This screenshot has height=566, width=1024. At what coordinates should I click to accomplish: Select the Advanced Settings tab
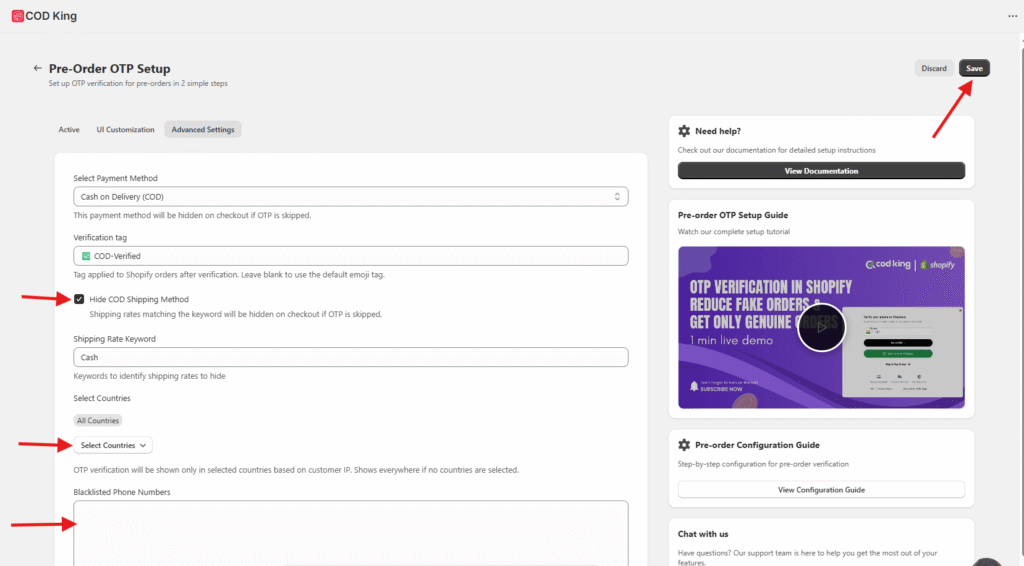203,130
